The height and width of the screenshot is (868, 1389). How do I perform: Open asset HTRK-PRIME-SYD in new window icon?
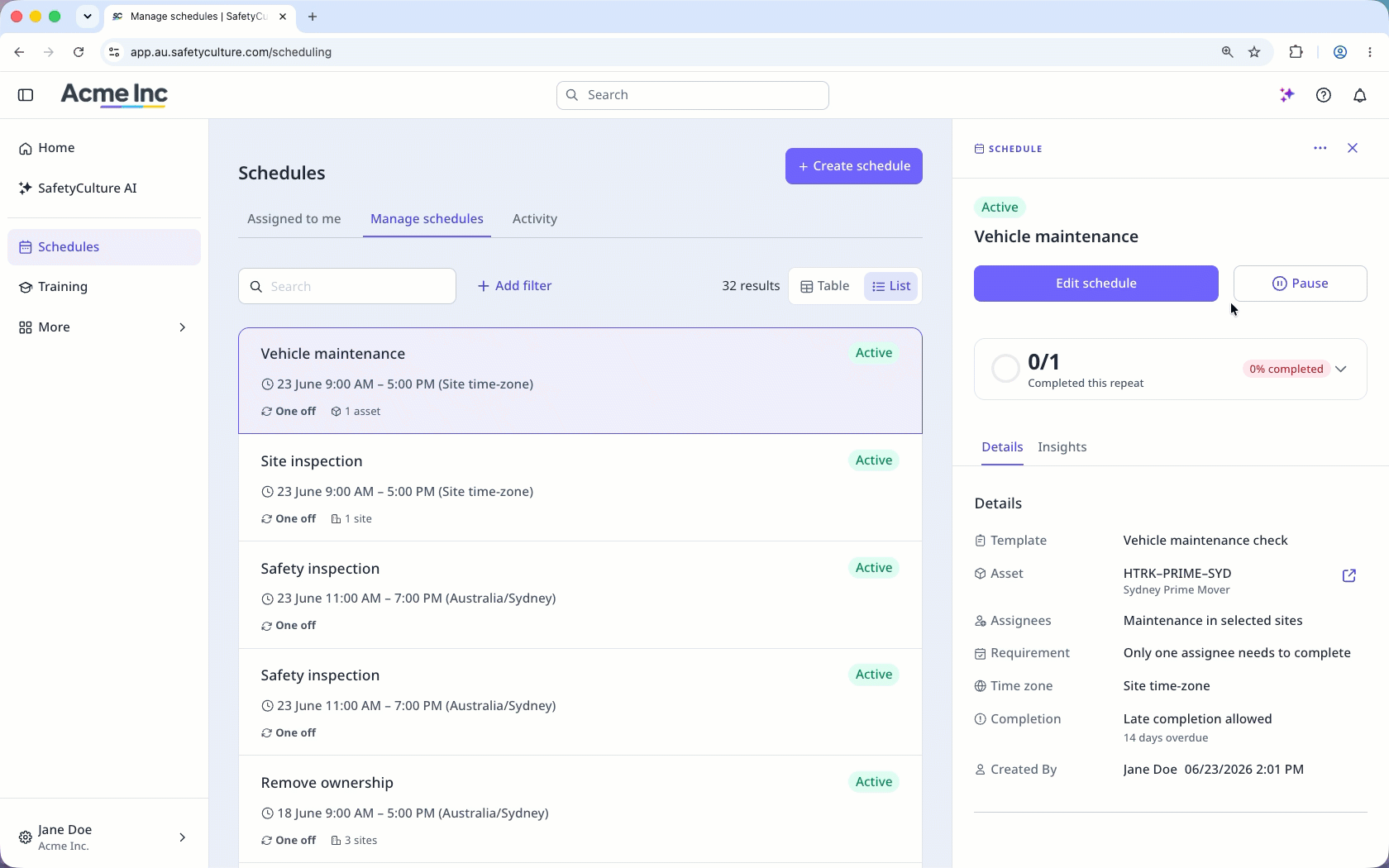pyautogui.click(x=1349, y=575)
